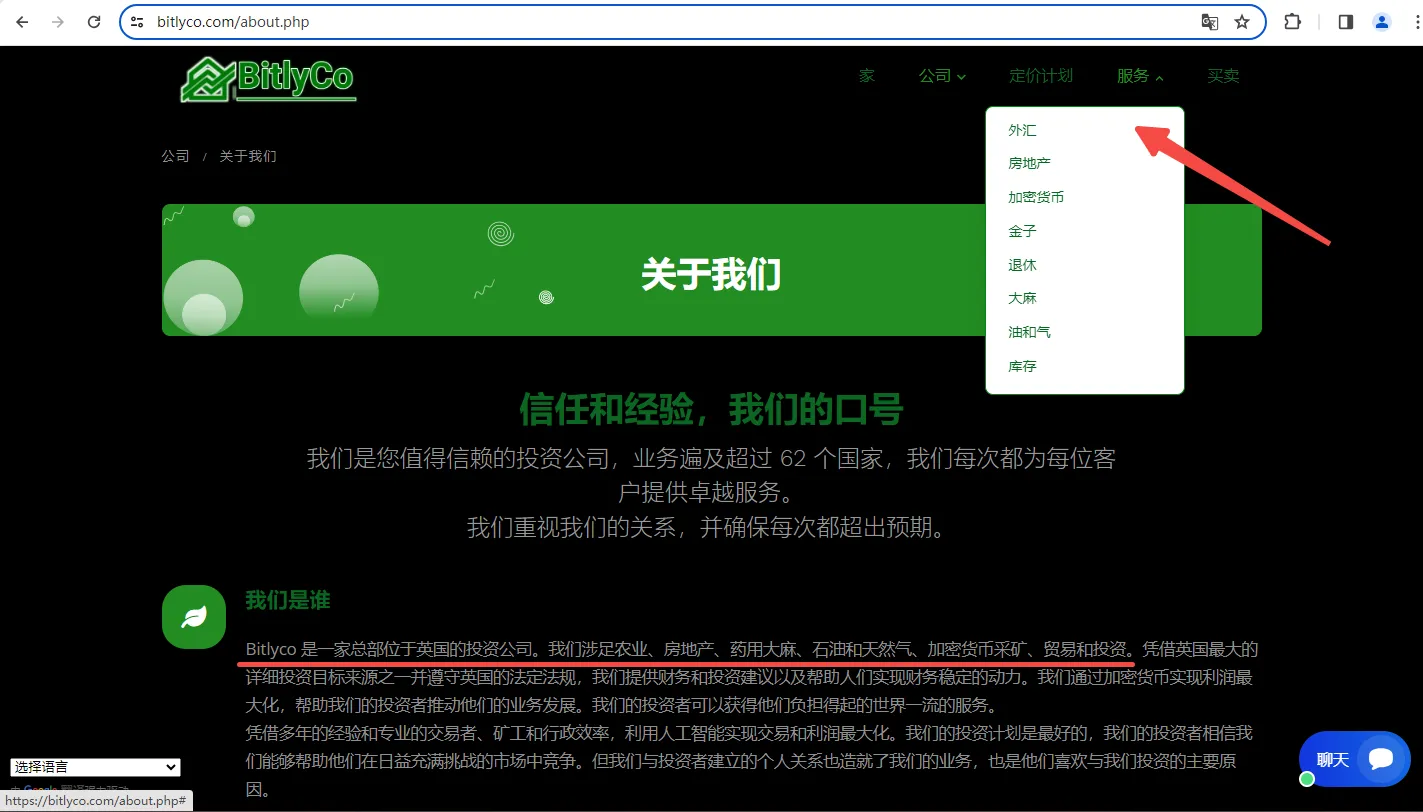The width and height of the screenshot is (1423, 812).
Task: Open the 家 nav menu item
Action: click(x=867, y=76)
